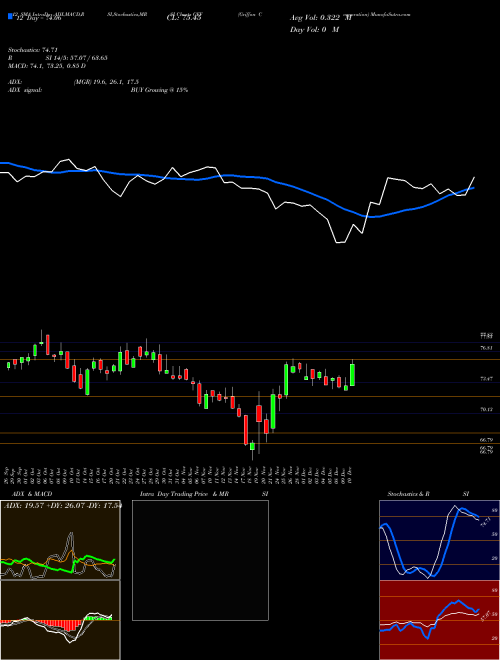
Task: Click the blue 12 Day SMA legend square
Action: point(10,17)
